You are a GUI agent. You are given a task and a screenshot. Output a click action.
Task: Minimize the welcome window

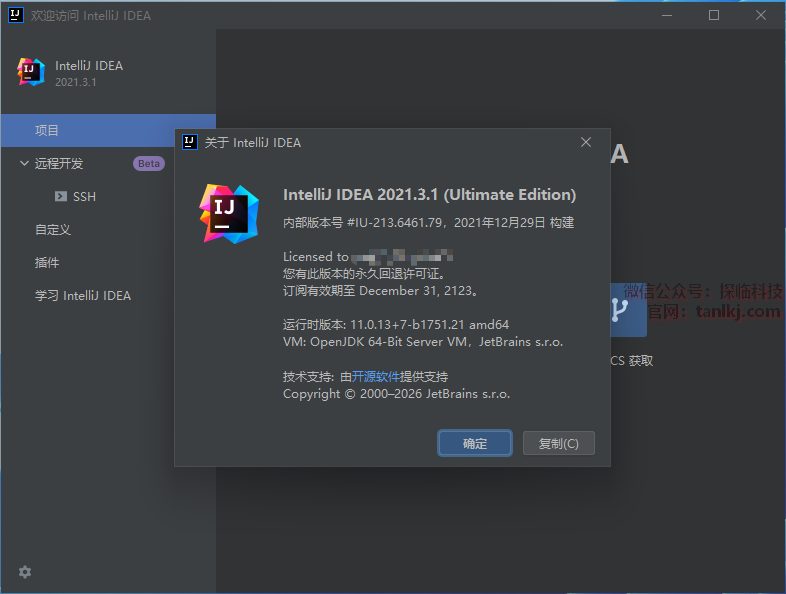click(x=667, y=15)
